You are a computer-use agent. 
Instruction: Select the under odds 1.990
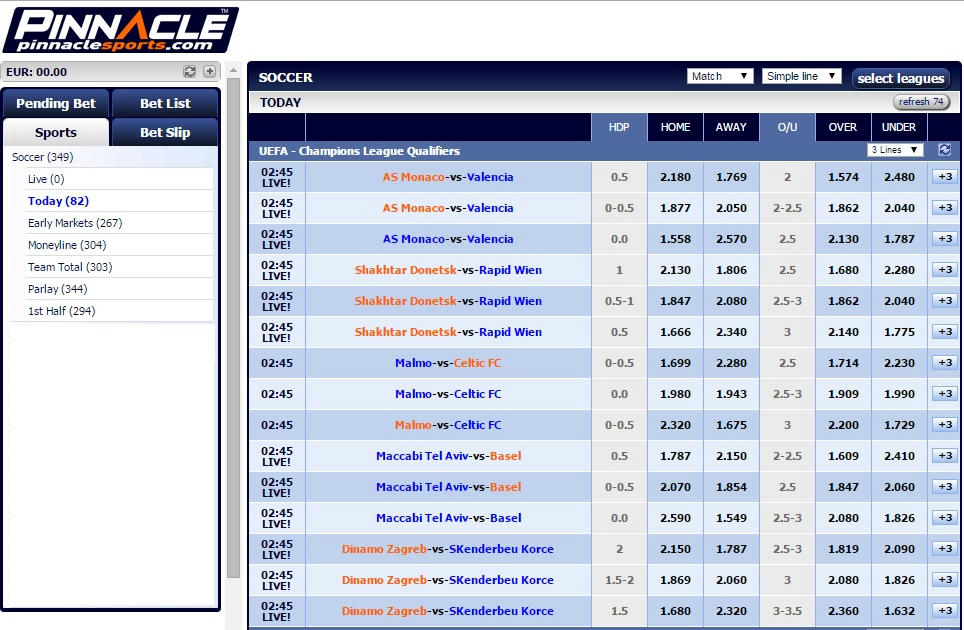[x=899, y=393]
